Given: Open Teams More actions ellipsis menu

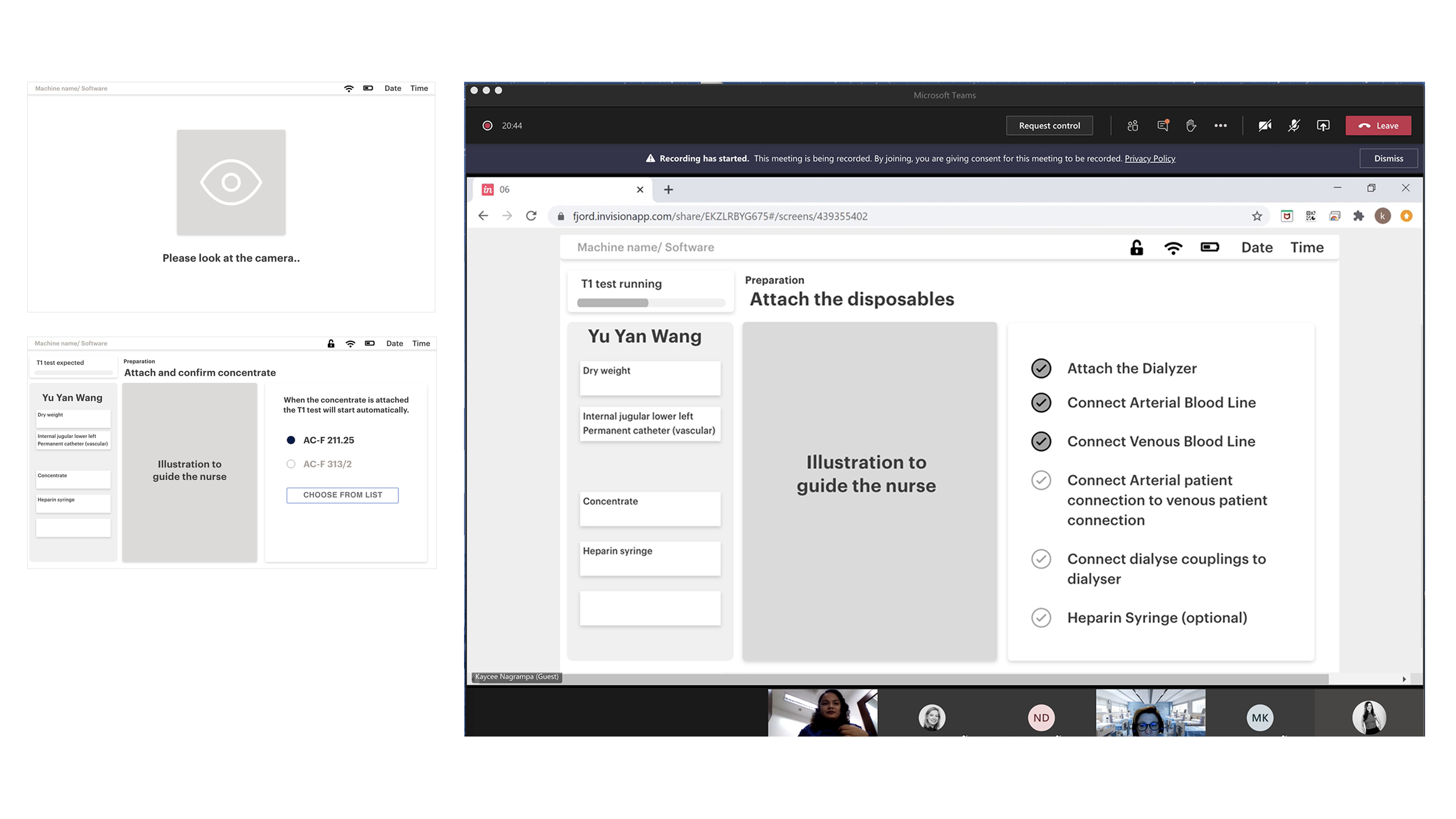Looking at the screenshot, I should [1220, 125].
